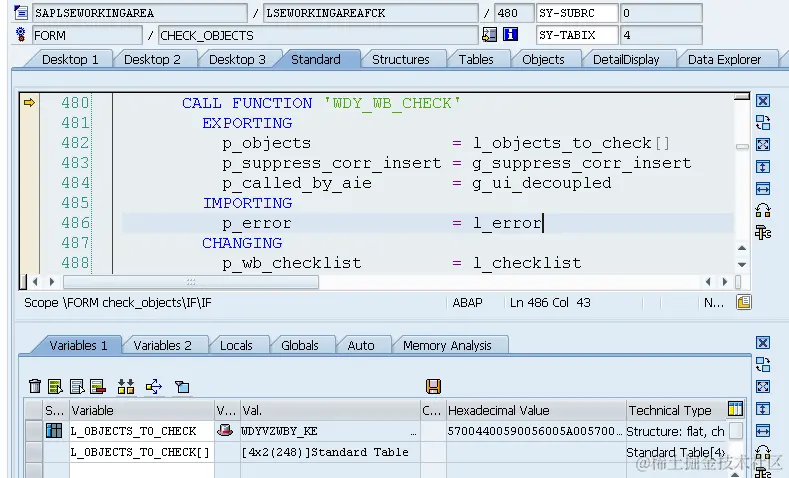789x478 pixels.
Task: Click the trash icon to delete variables
Action: tap(35, 386)
